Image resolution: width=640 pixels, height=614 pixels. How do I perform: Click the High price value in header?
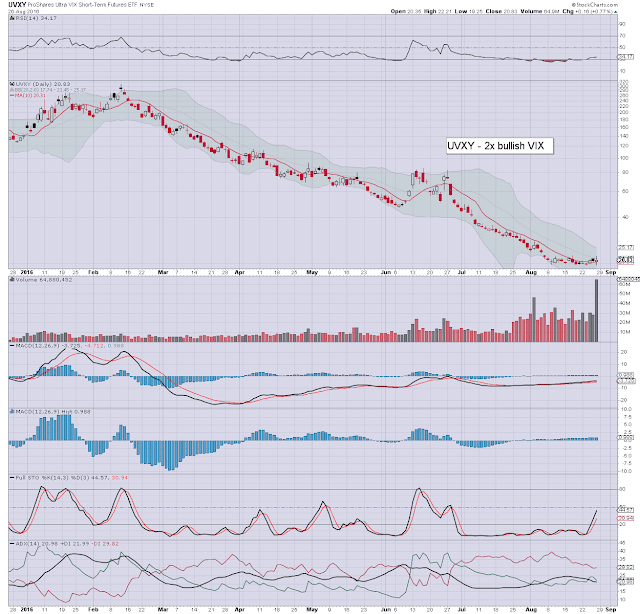coord(445,11)
